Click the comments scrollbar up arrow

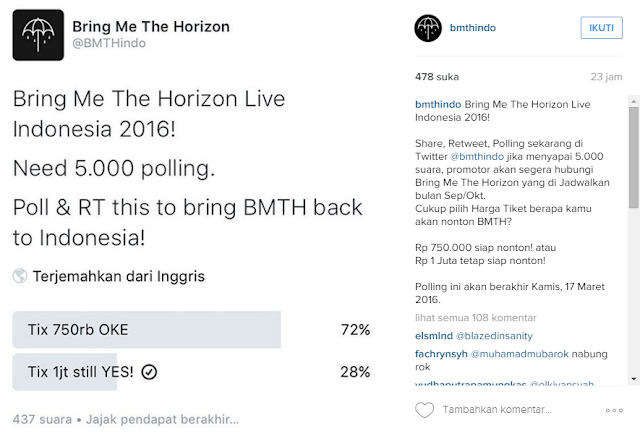634,100
